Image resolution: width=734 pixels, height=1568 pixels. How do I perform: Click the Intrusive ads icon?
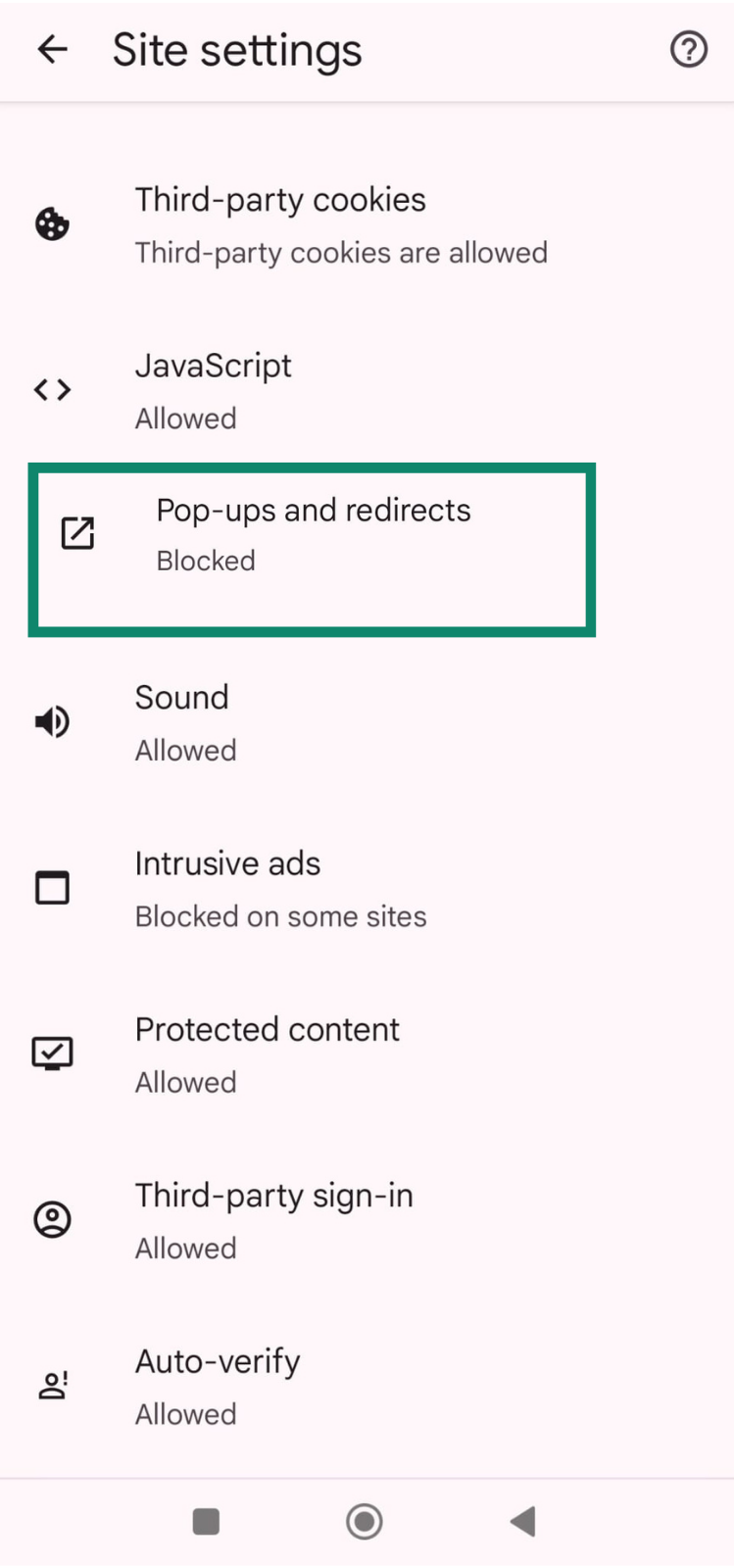pos(52,887)
